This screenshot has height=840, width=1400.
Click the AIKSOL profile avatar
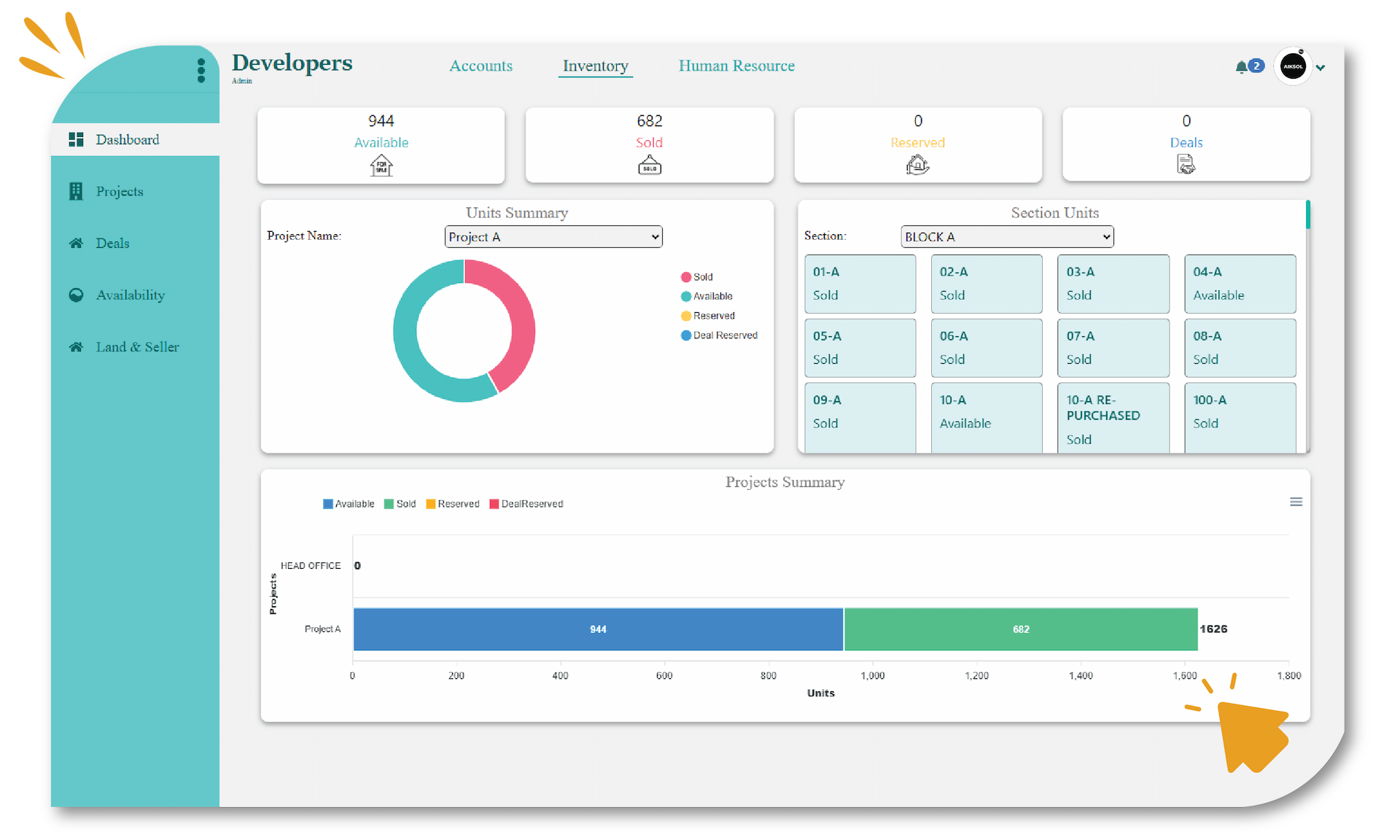tap(1293, 67)
